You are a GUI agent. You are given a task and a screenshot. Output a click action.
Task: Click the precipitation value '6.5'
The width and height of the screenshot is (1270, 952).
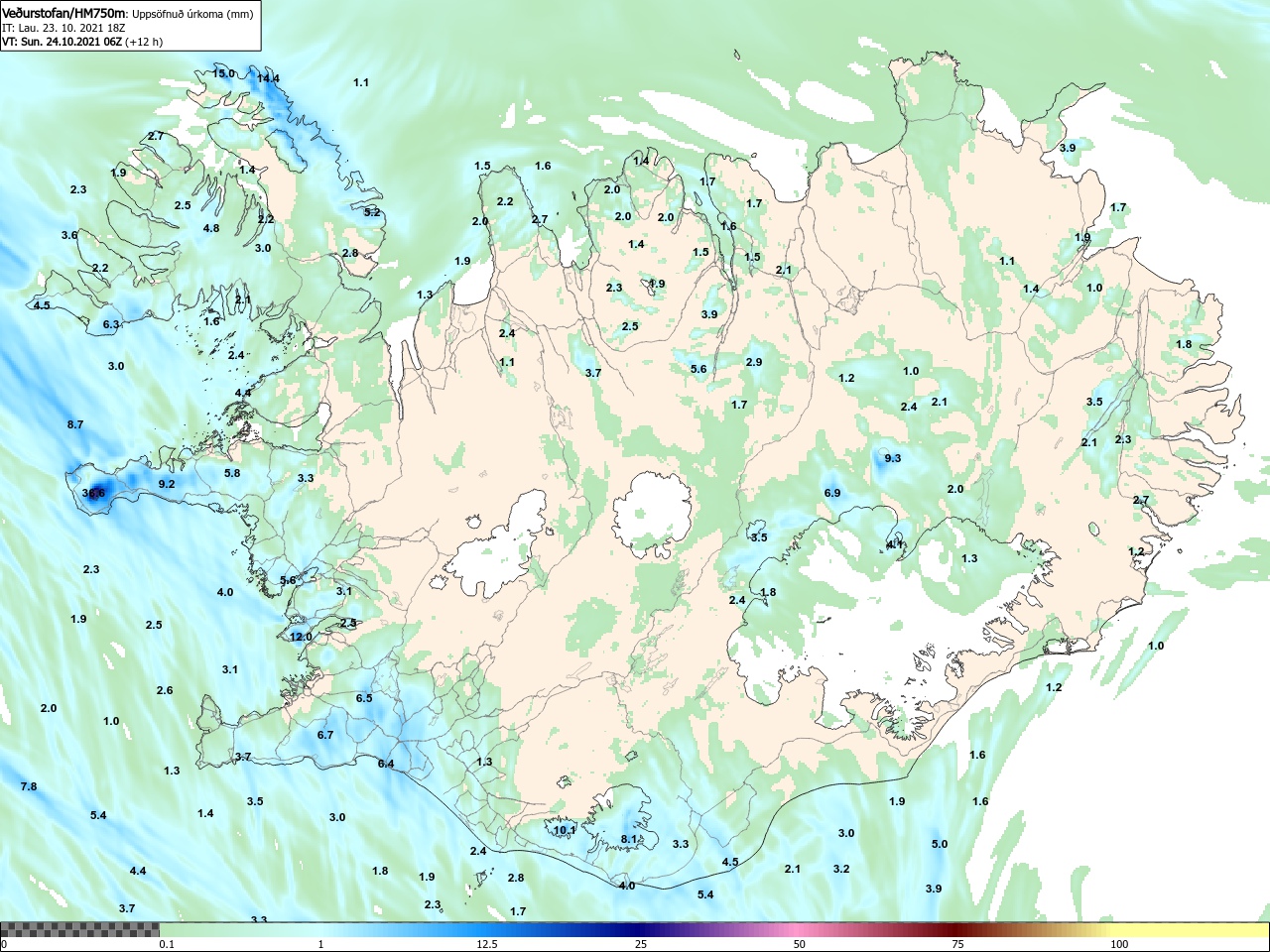pyautogui.click(x=364, y=698)
